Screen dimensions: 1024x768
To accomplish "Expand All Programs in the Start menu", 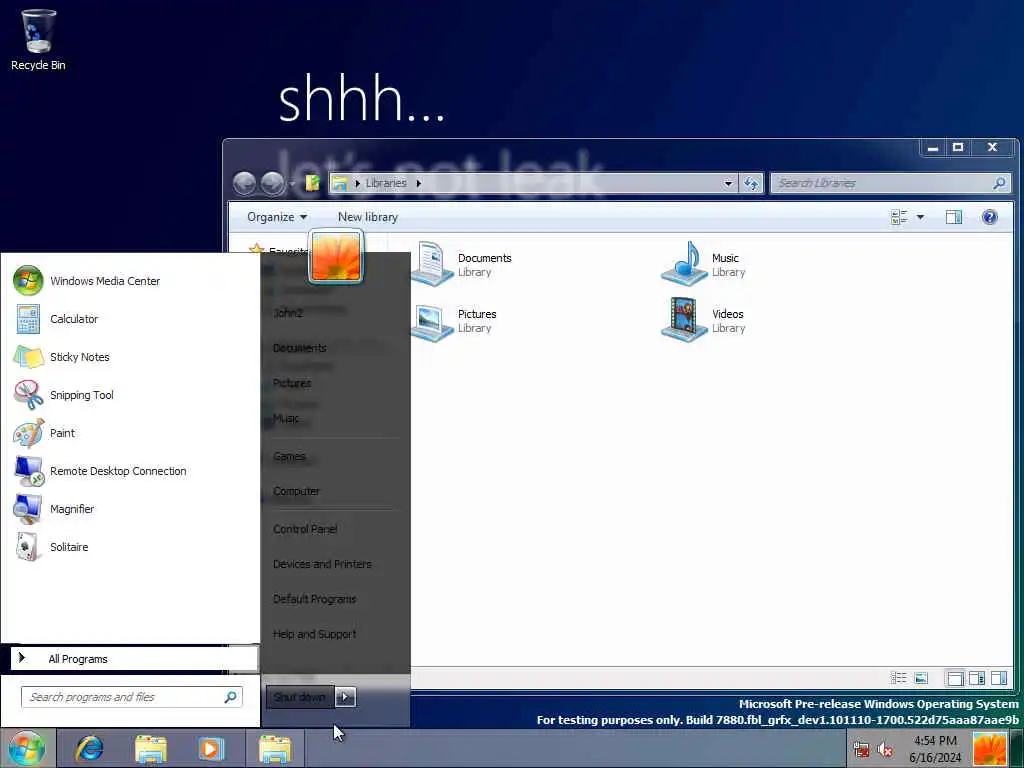I will (134, 658).
